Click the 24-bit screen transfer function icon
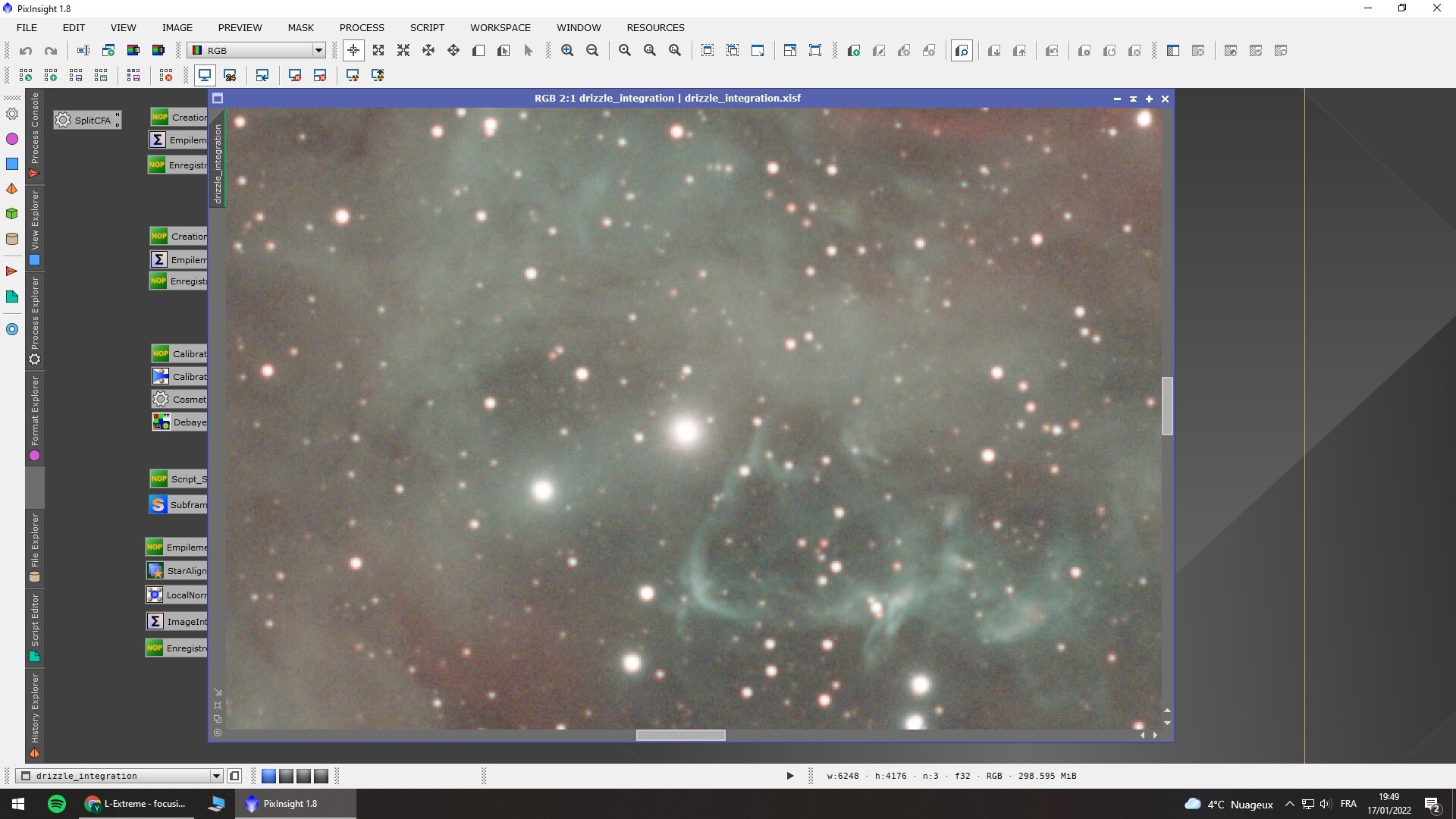The width and height of the screenshot is (1456, 819). (230, 75)
